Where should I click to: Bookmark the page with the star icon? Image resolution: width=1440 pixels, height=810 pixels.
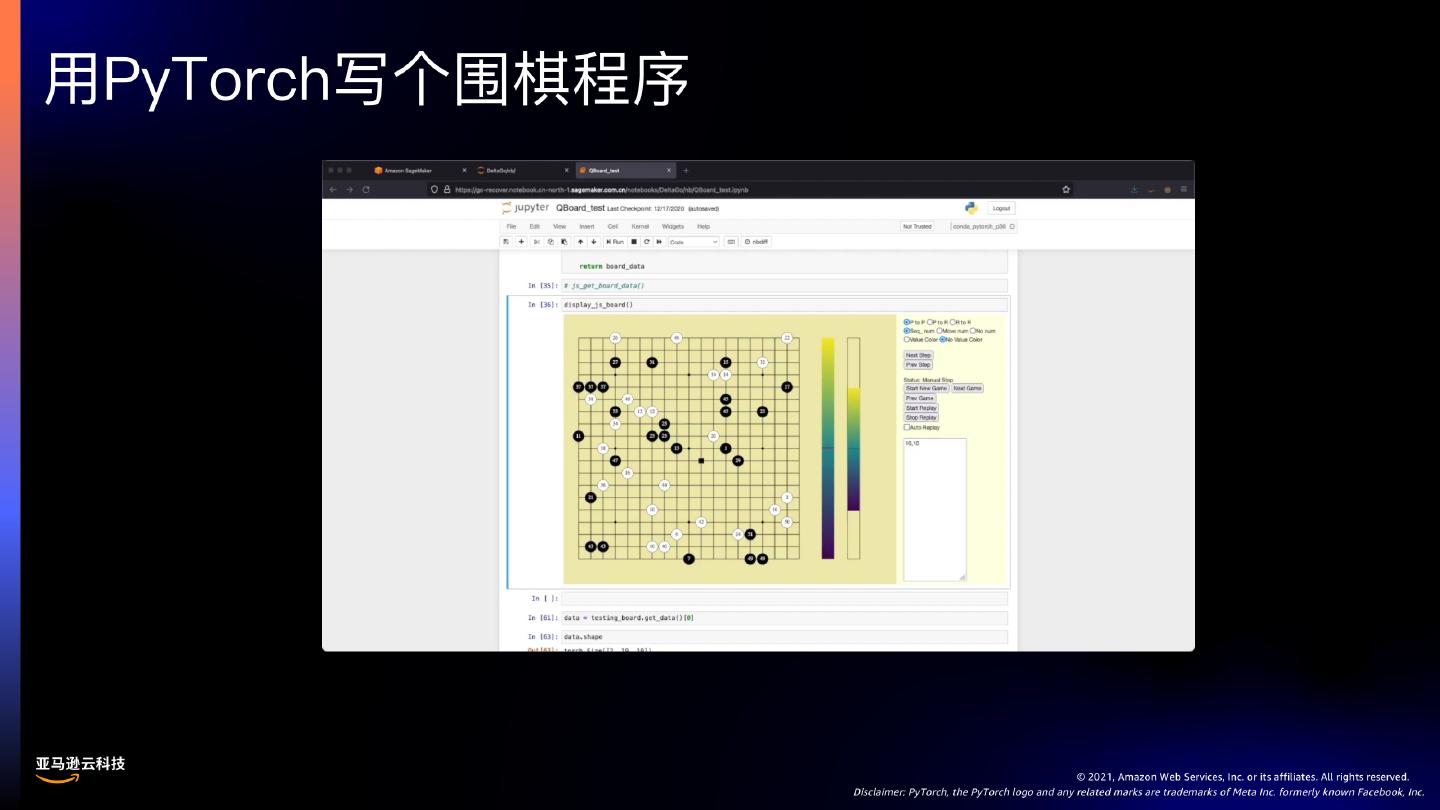(x=1066, y=189)
